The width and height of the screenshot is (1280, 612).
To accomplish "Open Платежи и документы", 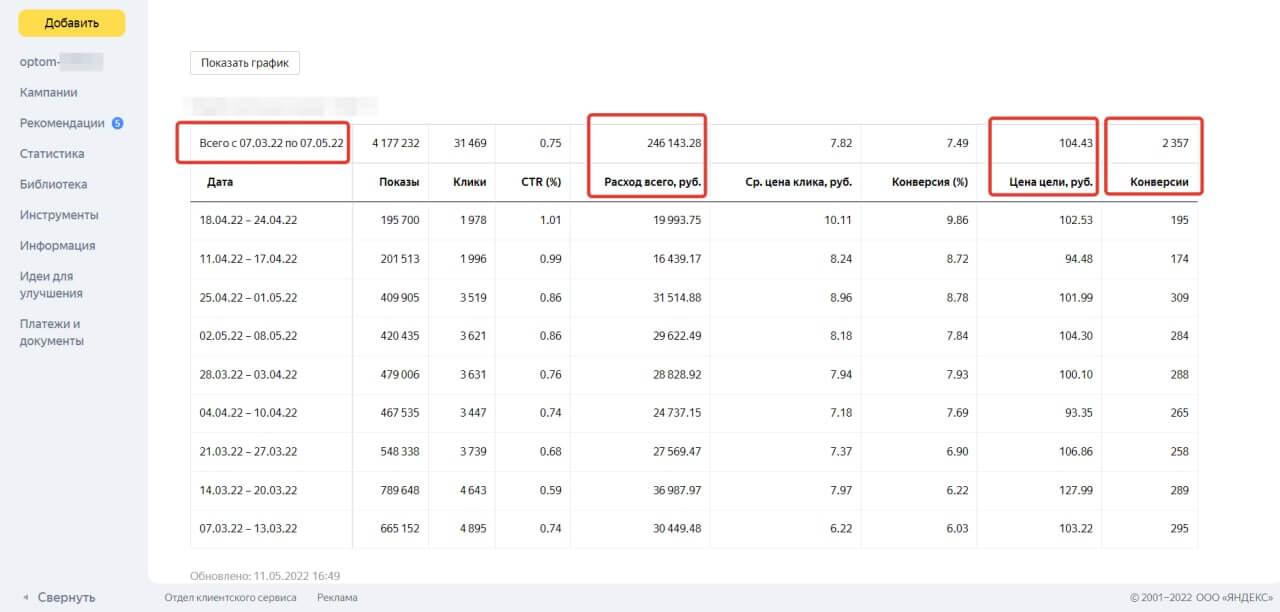I will tap(51, 332).
